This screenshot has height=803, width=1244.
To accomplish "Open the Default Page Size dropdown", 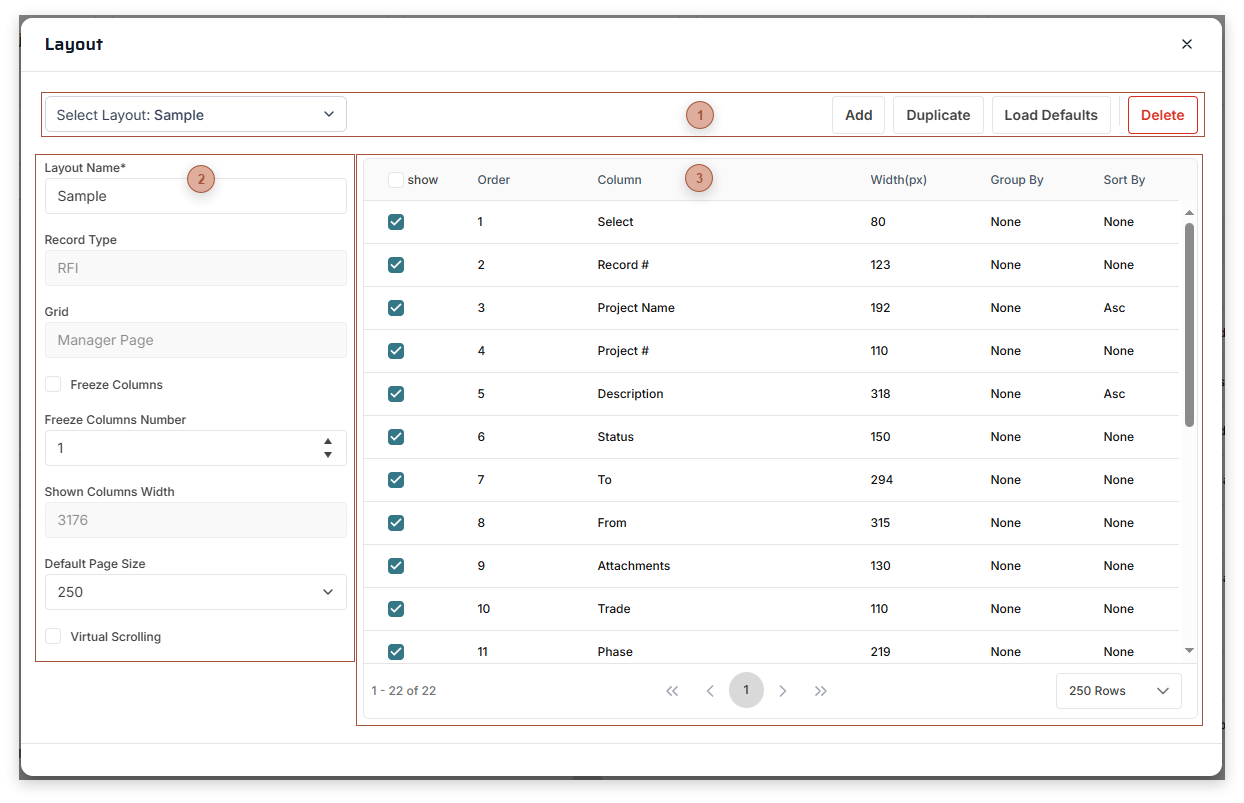I will pyautogui.click(x=195, y=591).
